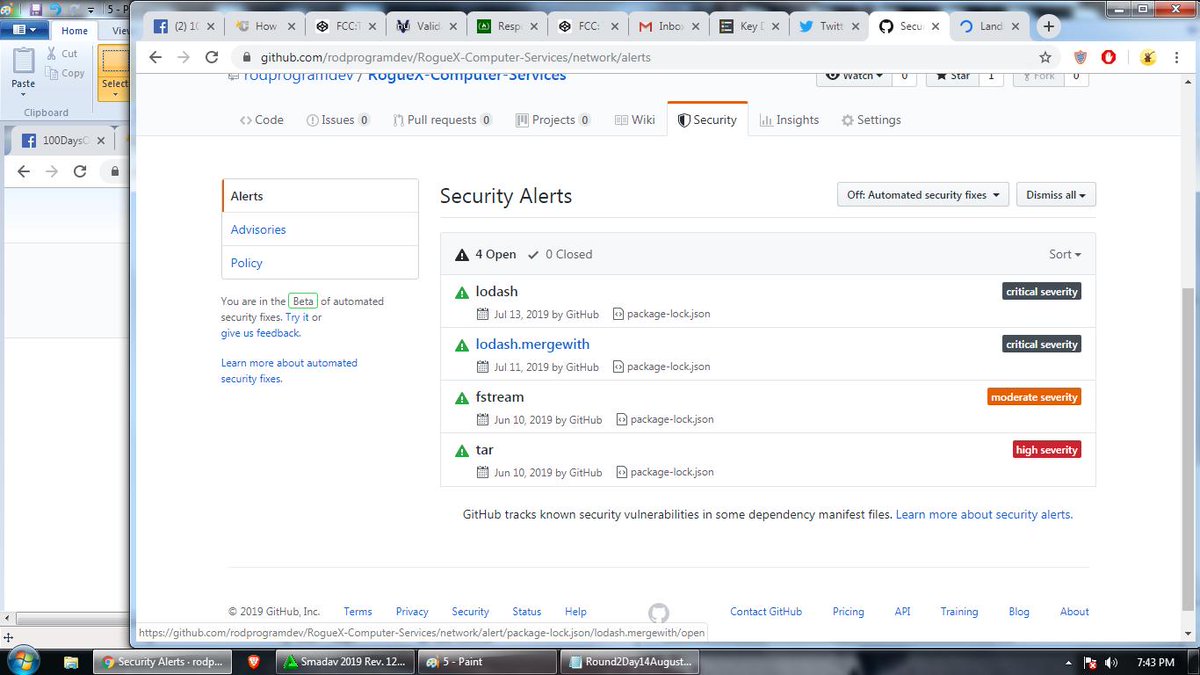1200x675 pixels.
Task: Click the file icon in the tar row
Action: click(x=621, y=472)
